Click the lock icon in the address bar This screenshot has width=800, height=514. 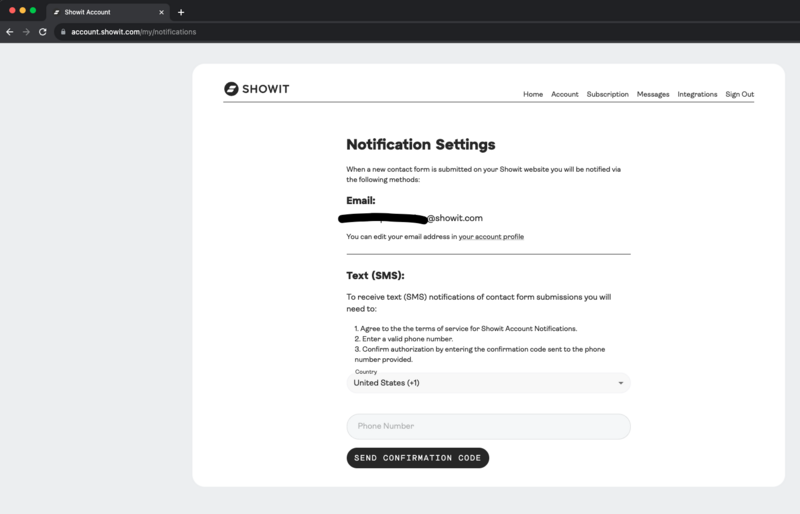pos(63,32)
